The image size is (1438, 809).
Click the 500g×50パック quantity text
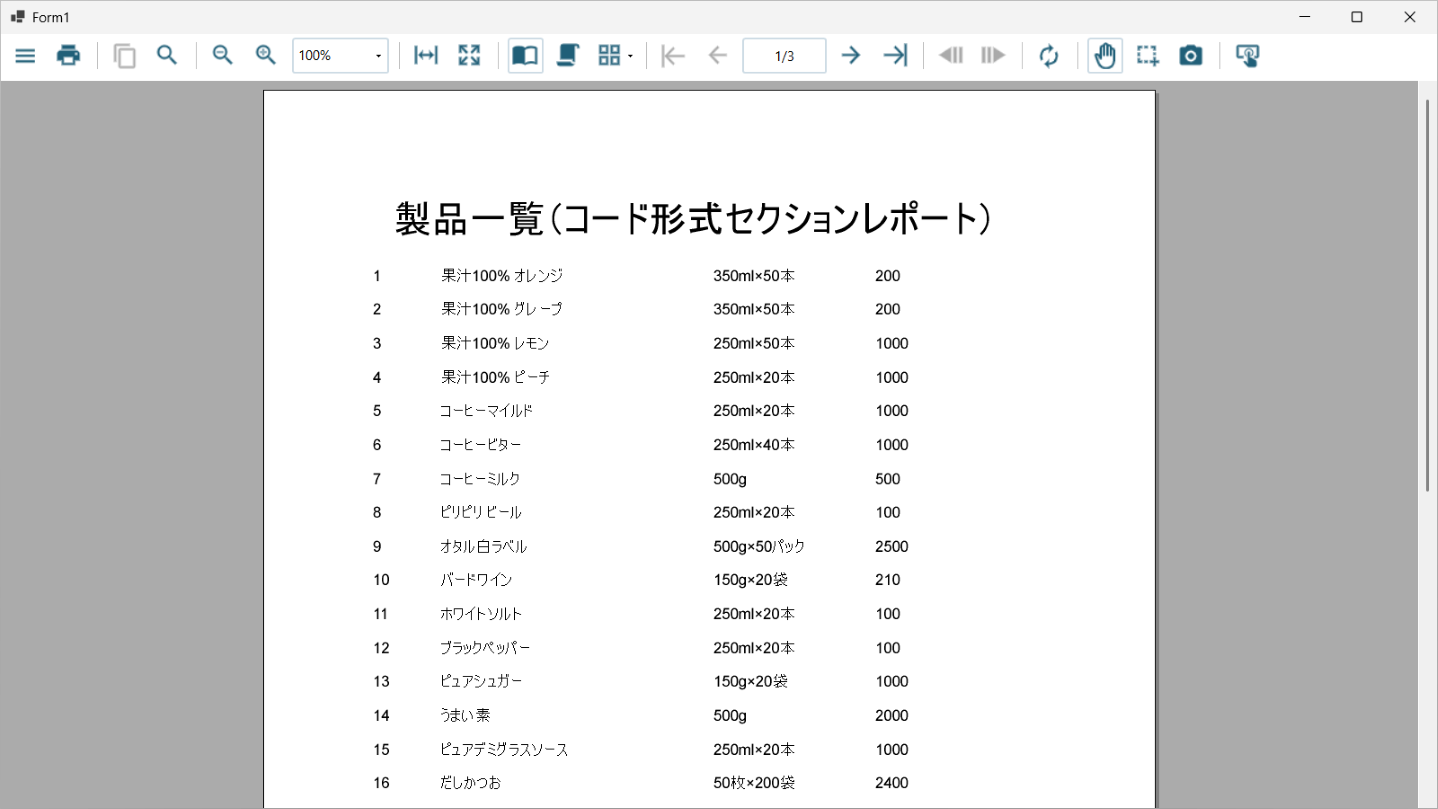tap(759, 546)
